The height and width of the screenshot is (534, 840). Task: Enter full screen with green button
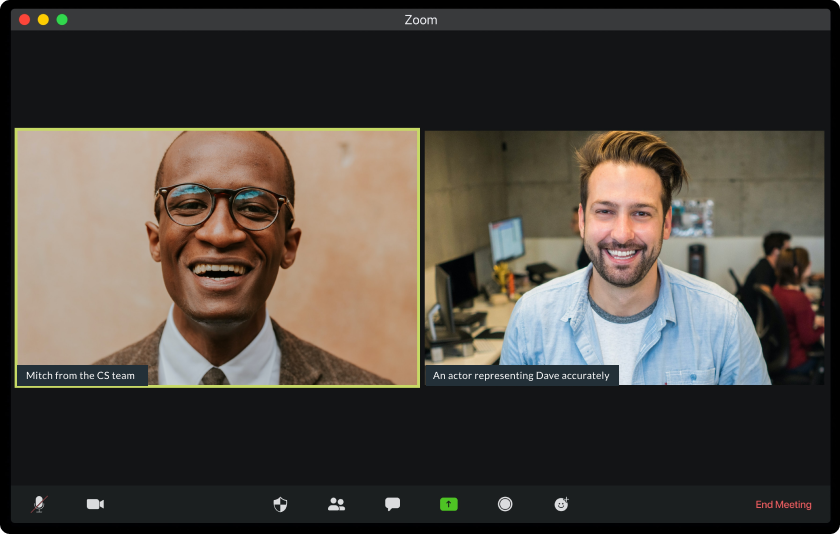62,20
